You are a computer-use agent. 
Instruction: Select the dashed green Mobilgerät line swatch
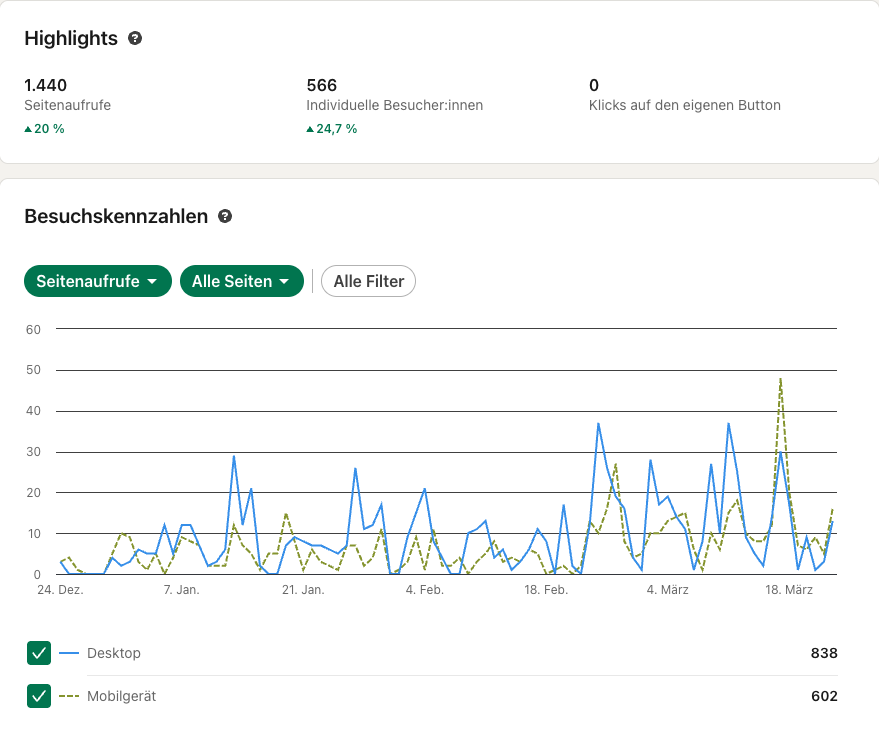[69, 696]
